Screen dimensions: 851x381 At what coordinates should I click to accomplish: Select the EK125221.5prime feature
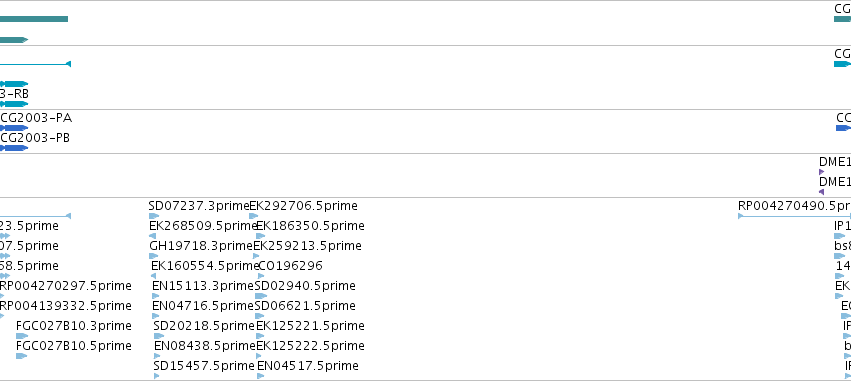pyautogui.click(x=260, y=336)
